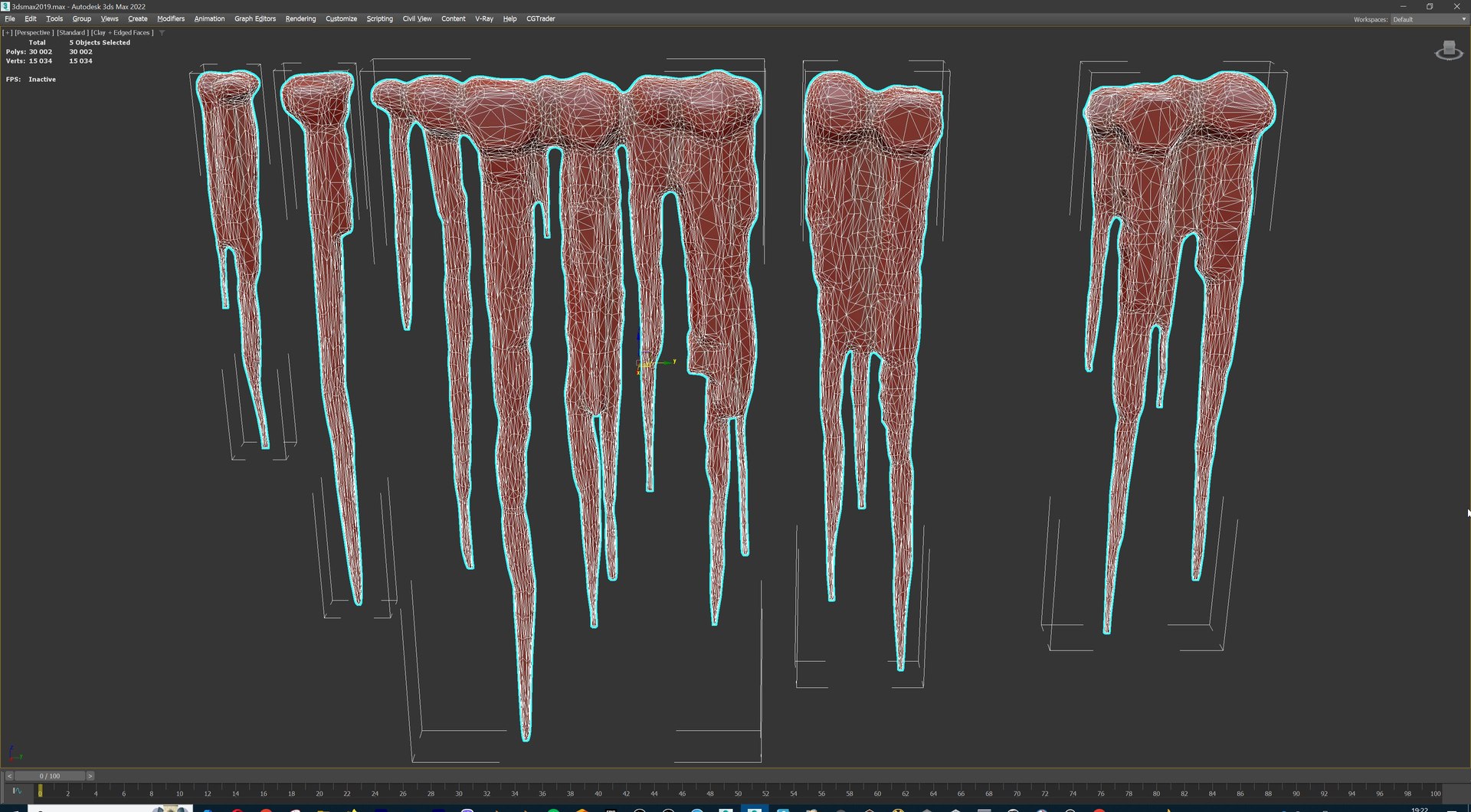Open the Group menu
This screenshot has height=812, width=1471.
[x=82, y=18]
